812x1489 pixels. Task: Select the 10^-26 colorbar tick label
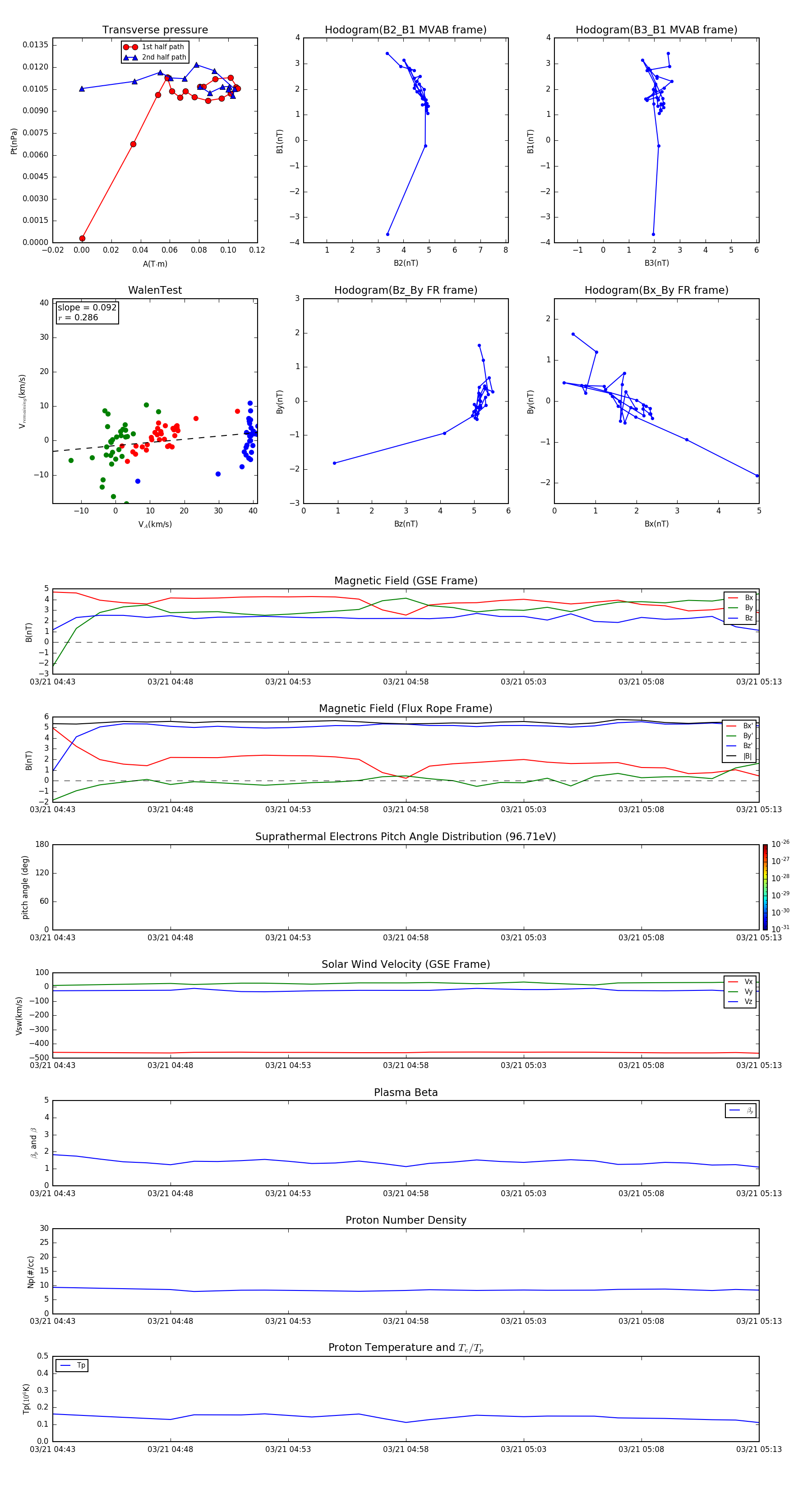[780, 844]
